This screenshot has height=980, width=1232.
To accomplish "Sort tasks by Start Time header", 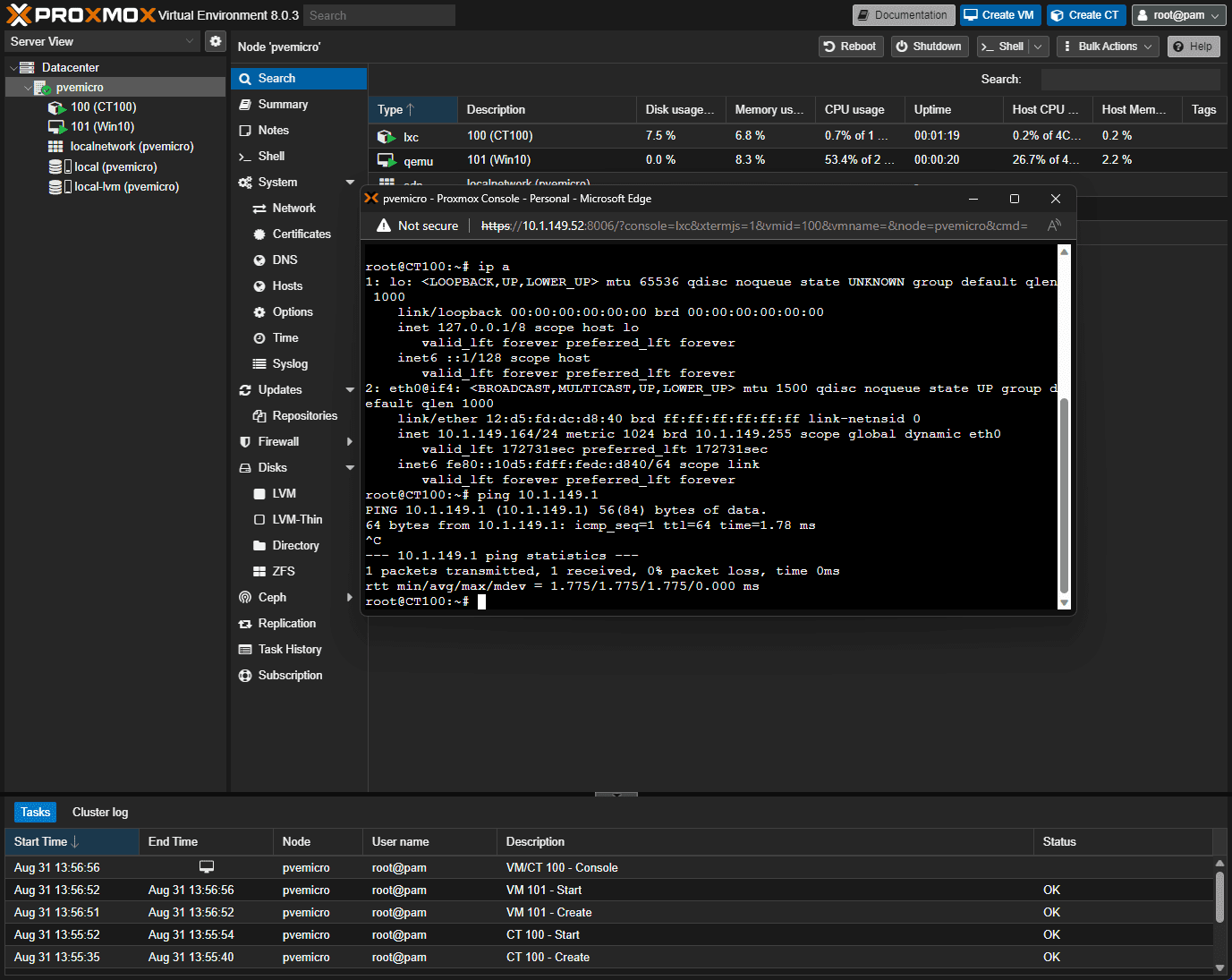I will [x=72, y=841].
